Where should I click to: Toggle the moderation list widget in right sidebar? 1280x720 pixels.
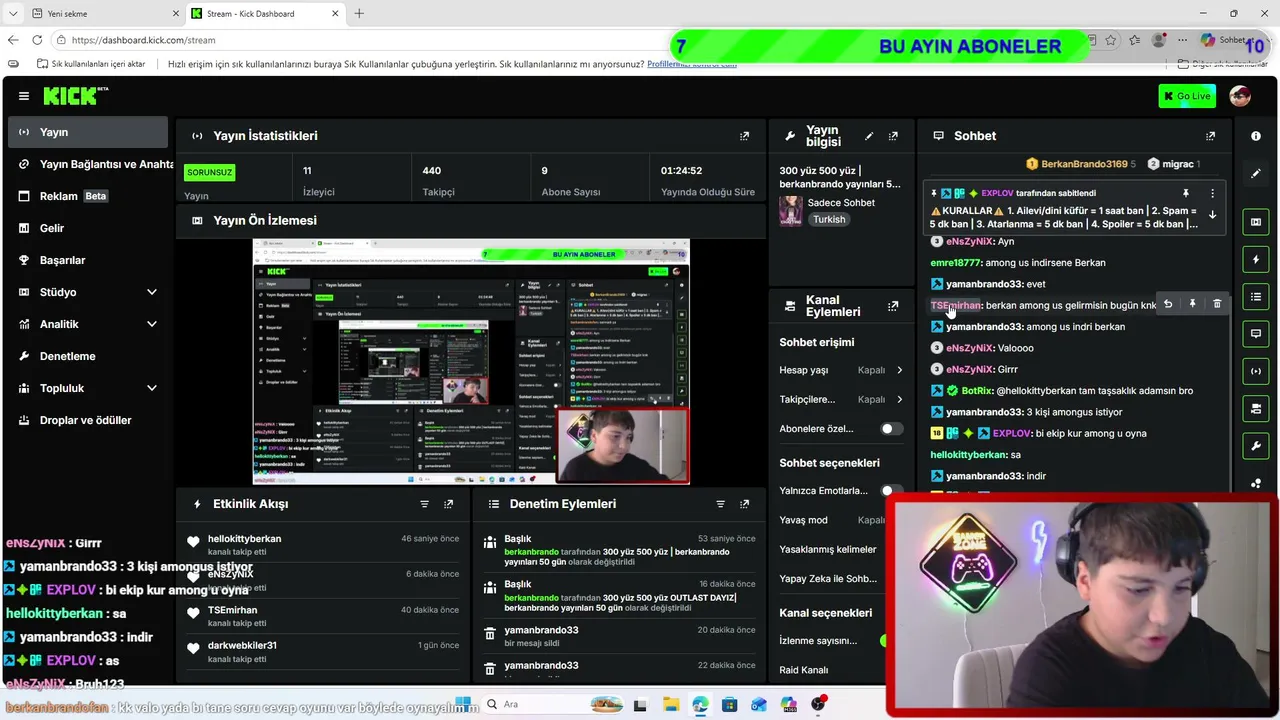pos(1256,297)
